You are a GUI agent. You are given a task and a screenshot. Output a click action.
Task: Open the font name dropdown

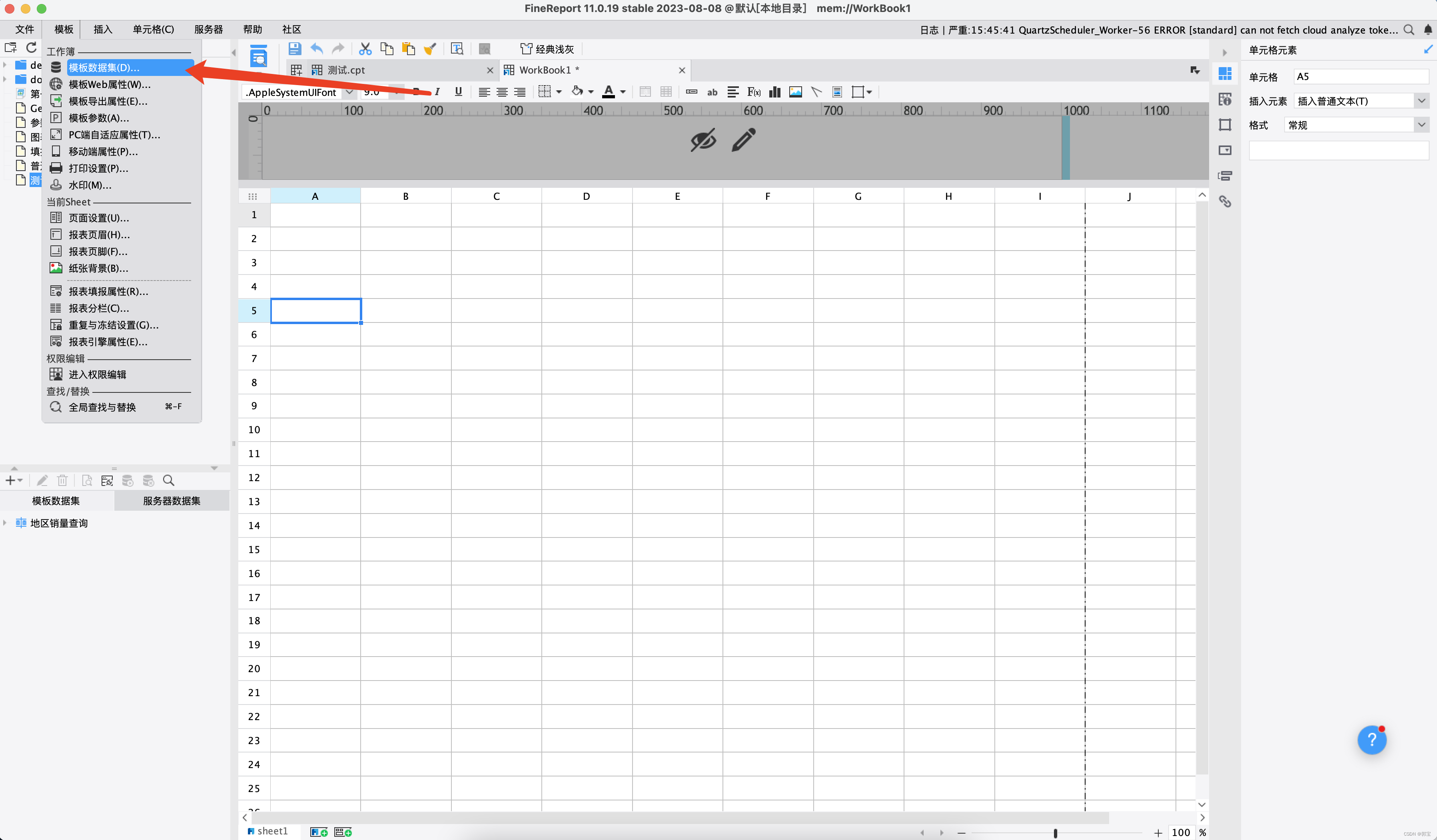click(x=349, y=92)
